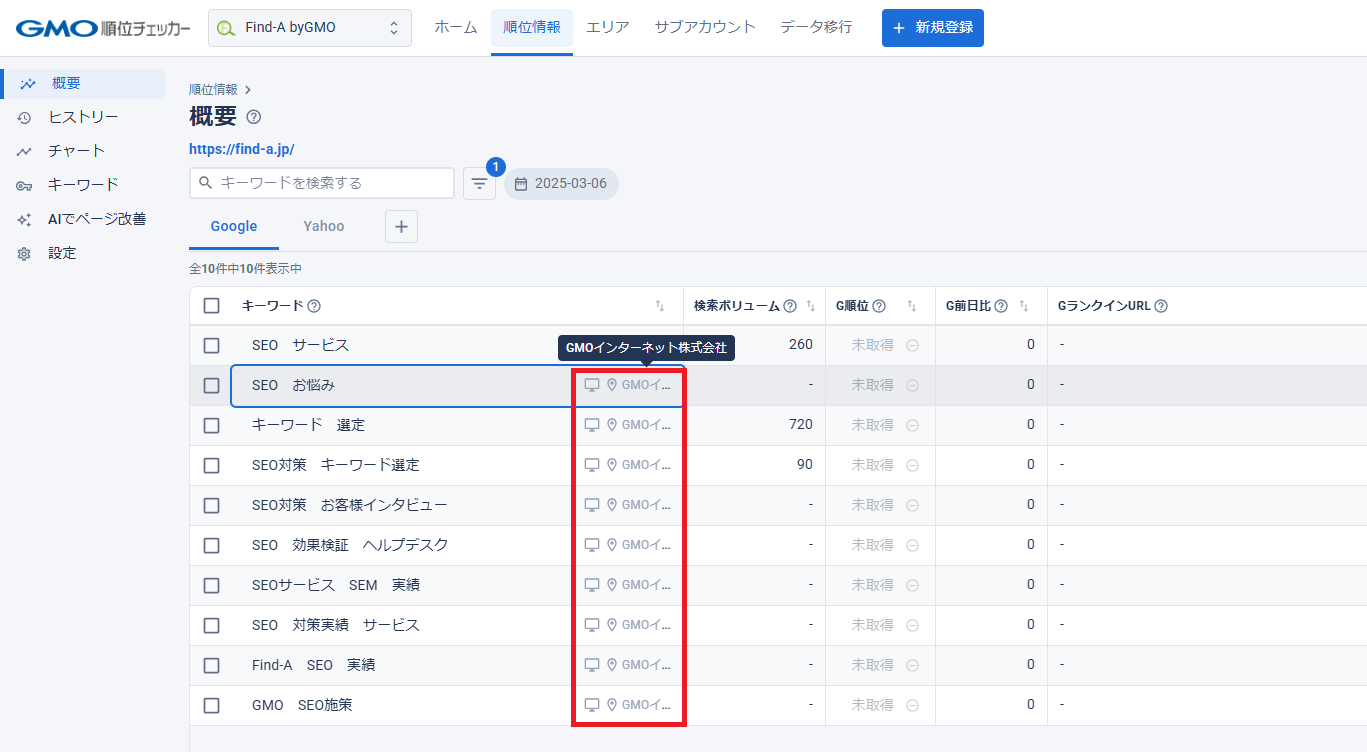1367x752 pixels.
Task: Sort by G前日比 column arrows
Action: pos(1024,306)
